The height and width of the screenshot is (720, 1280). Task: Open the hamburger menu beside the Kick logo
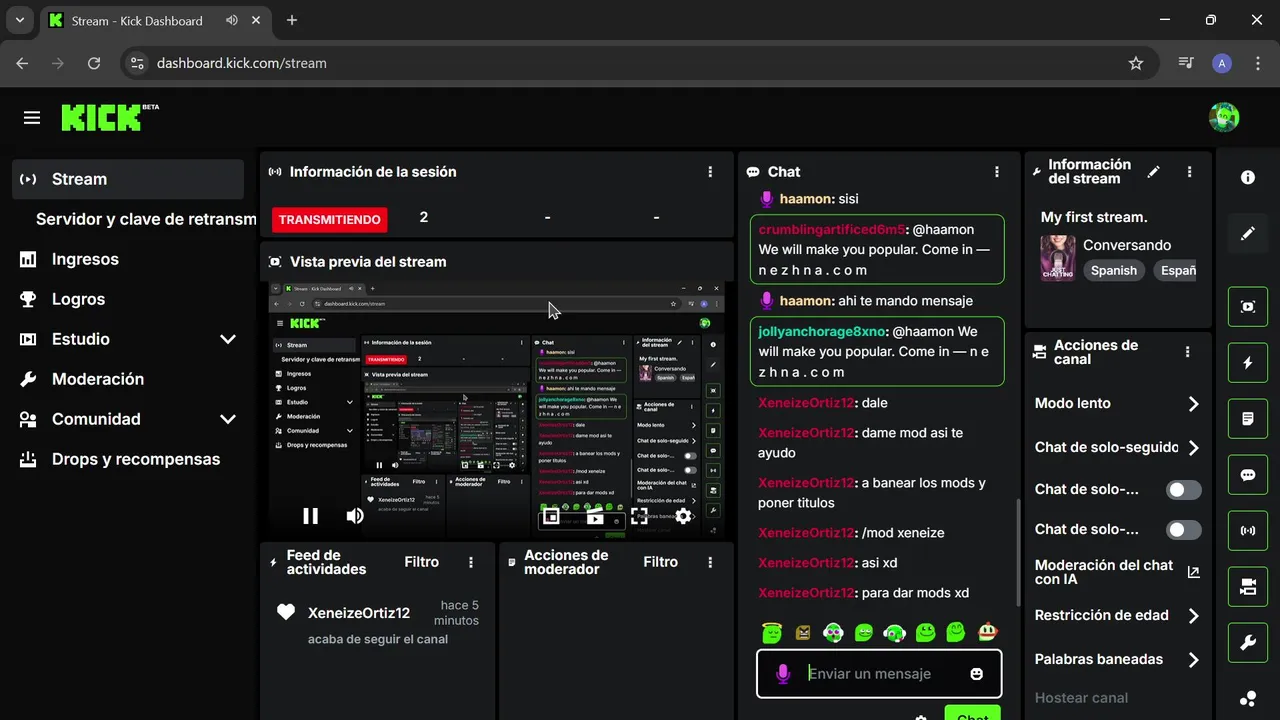(x=32, y=118)
